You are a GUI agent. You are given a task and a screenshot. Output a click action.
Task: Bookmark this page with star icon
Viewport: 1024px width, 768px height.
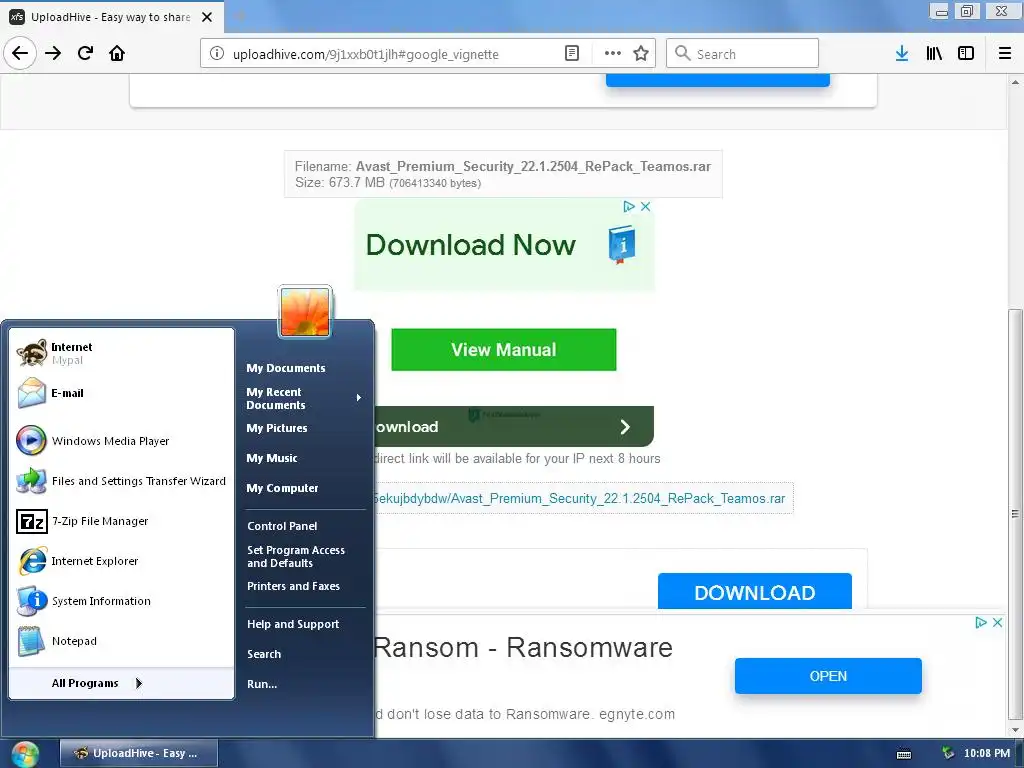click(x=641, y=54)
